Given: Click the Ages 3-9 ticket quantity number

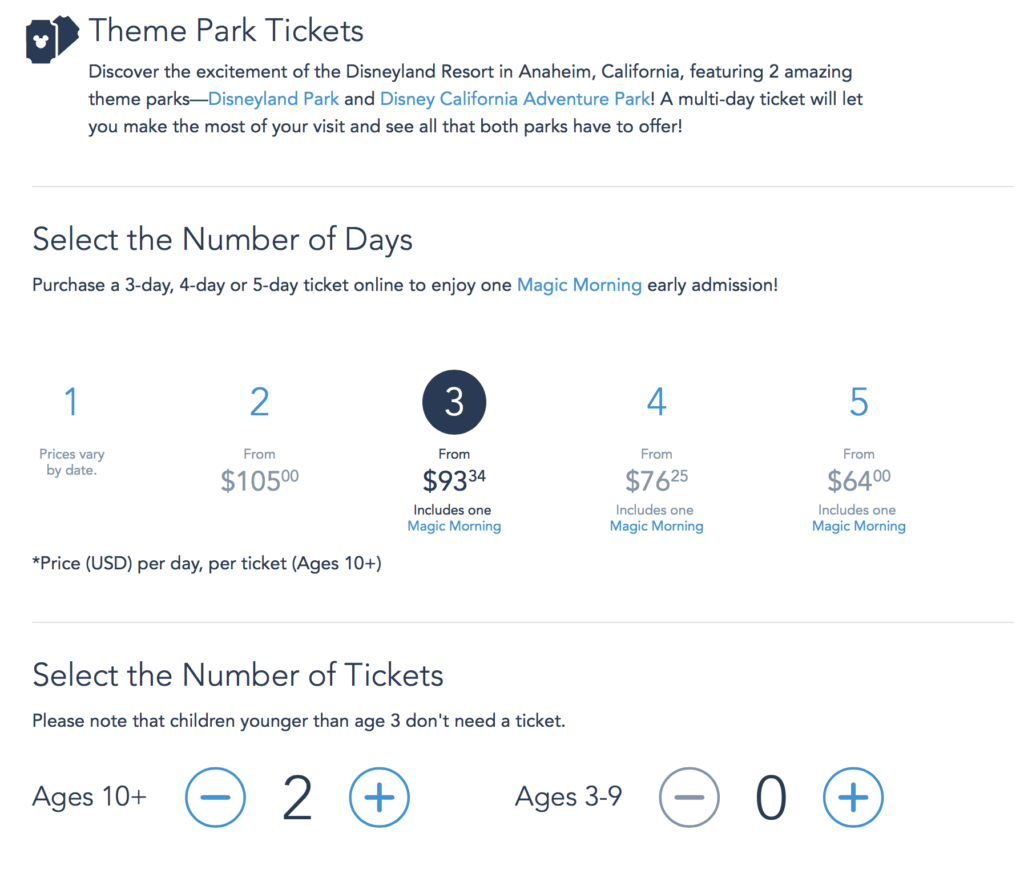Looking at the screenshot, I should (x=771, y=798).
